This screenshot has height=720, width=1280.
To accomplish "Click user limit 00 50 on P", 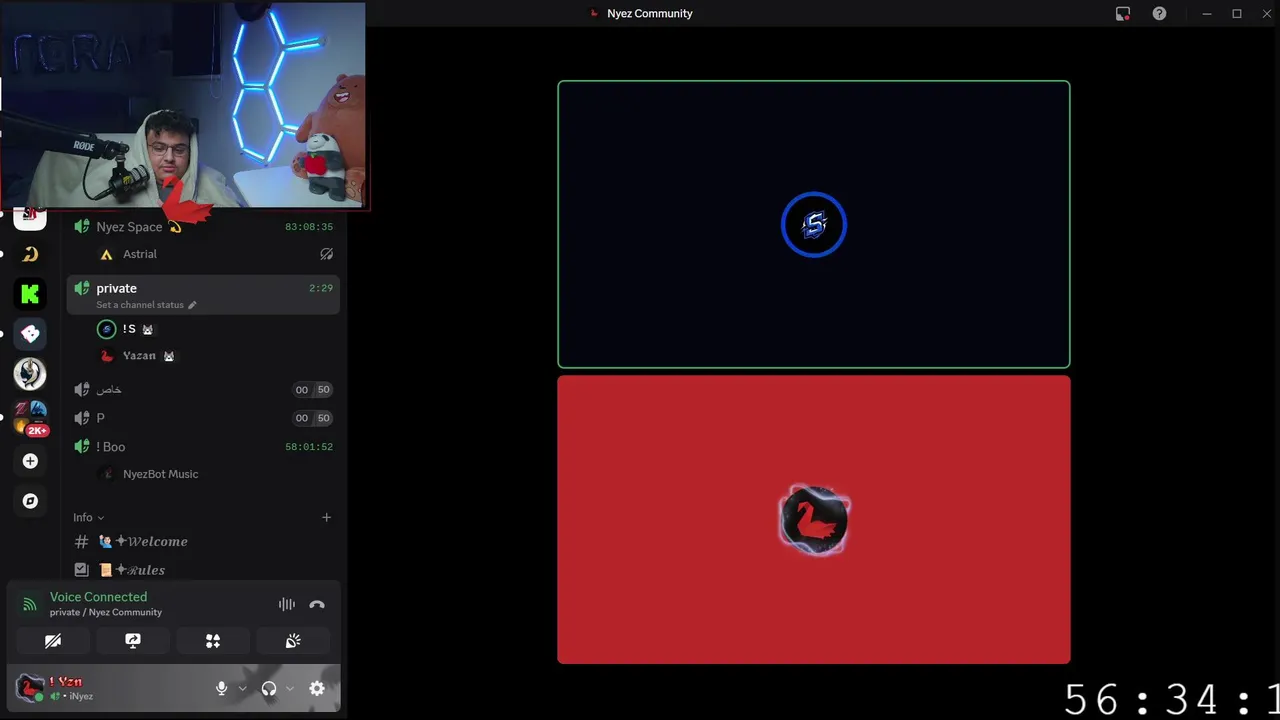I will 312,418.
